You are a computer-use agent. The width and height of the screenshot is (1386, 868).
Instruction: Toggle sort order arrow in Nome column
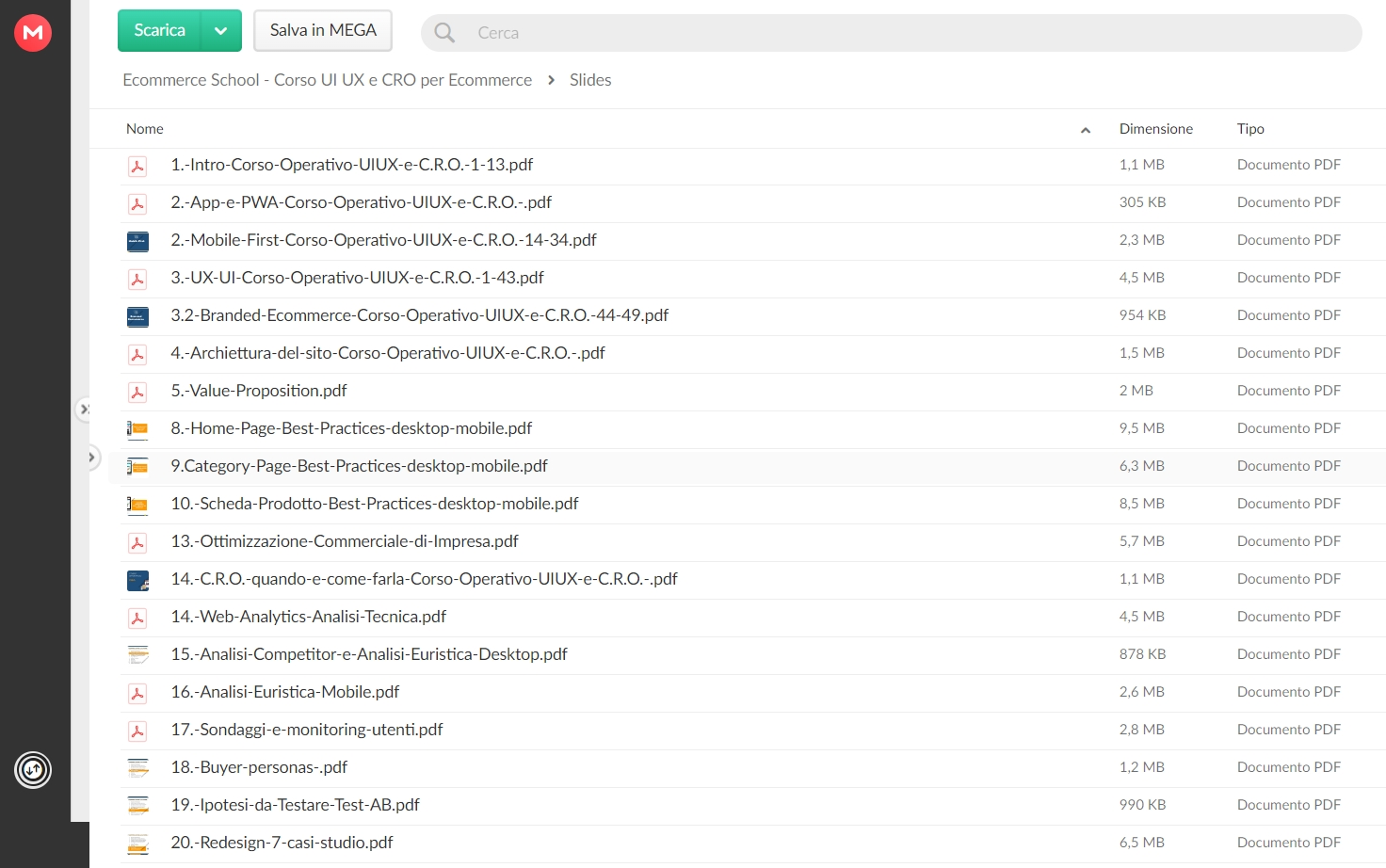tap(1086, 130)
